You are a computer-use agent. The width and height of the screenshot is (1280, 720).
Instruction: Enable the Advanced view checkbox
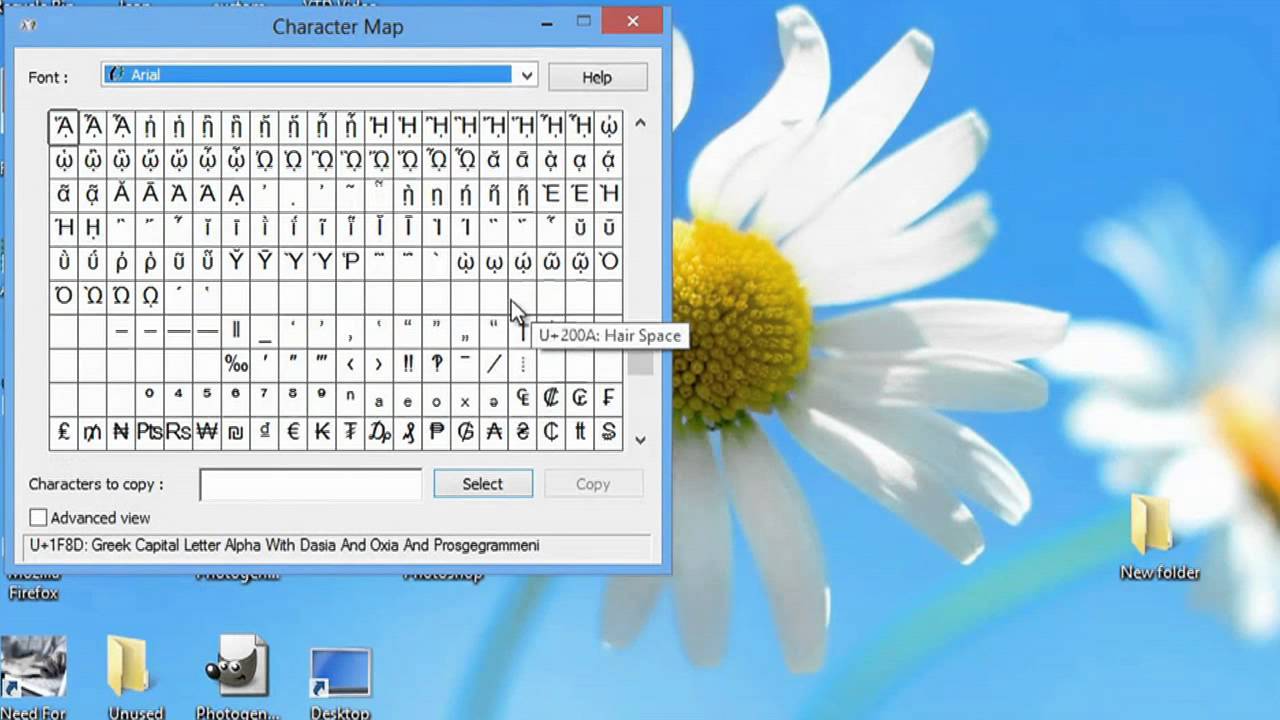[x=38, y=518]
